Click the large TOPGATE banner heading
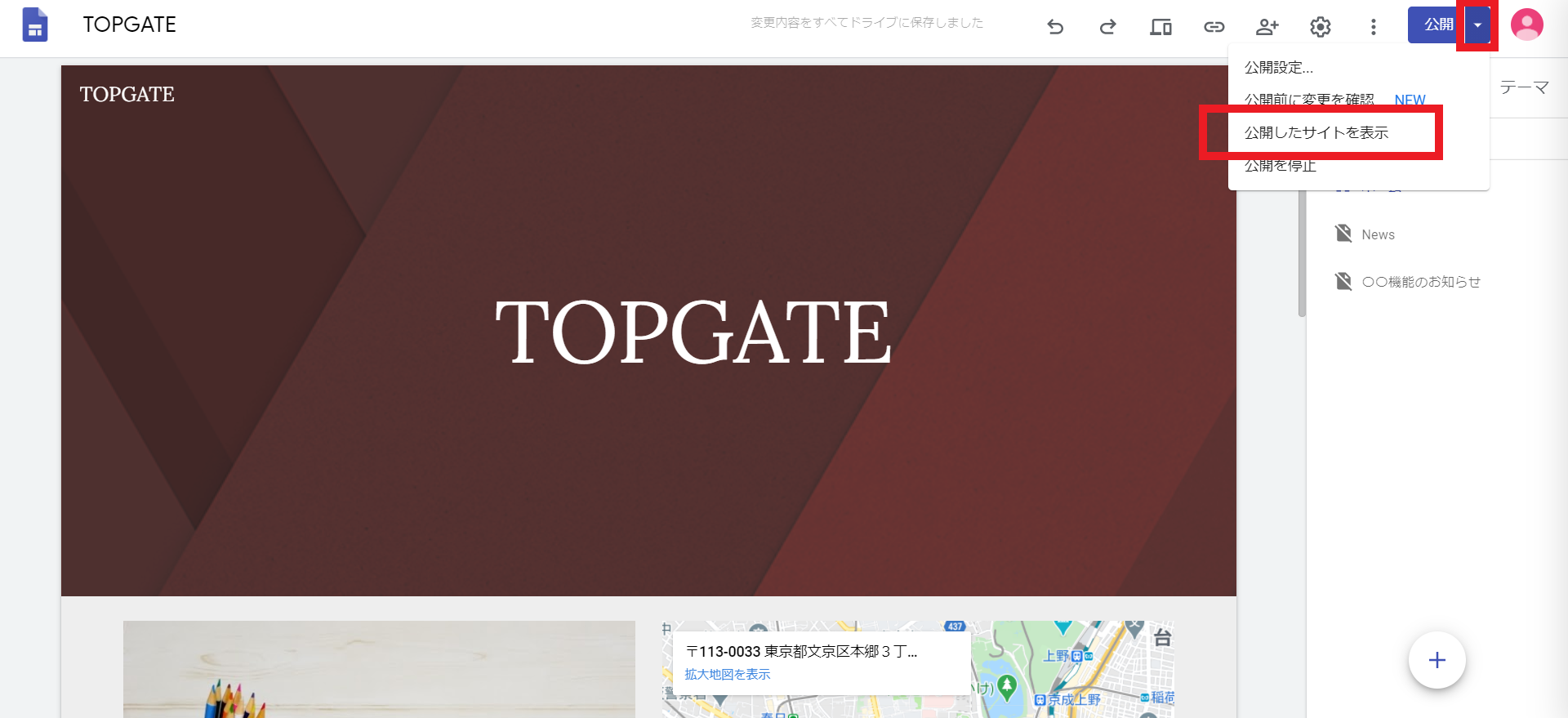 tap(693, 332)
